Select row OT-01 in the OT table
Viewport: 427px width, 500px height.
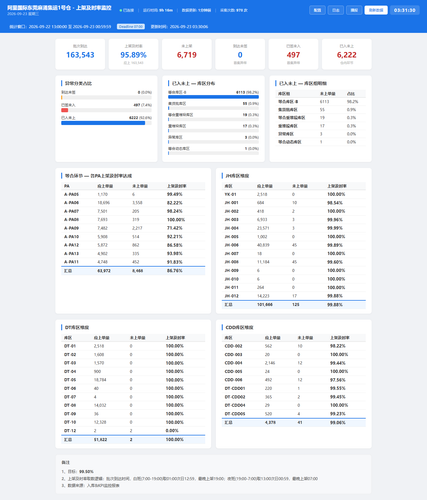(x=133, y=346)
